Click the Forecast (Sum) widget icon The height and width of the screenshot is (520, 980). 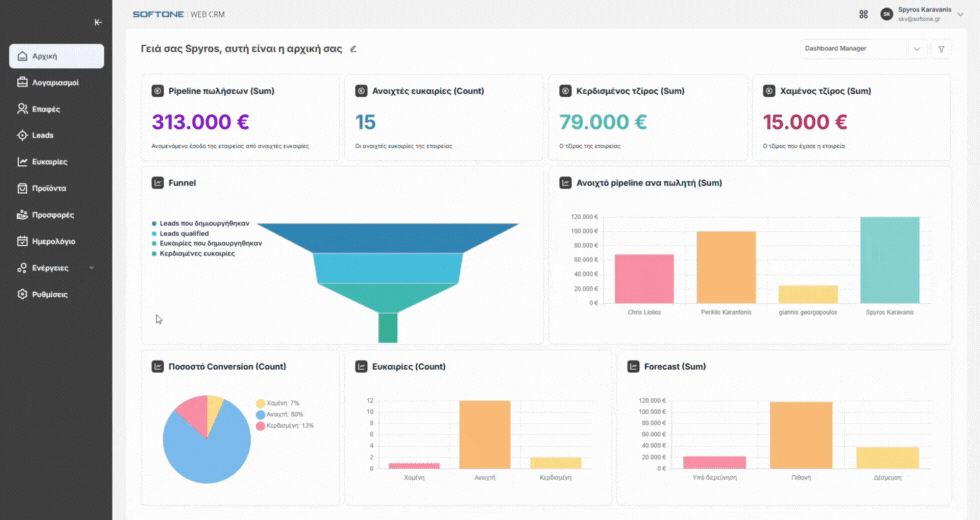(633, 366)
